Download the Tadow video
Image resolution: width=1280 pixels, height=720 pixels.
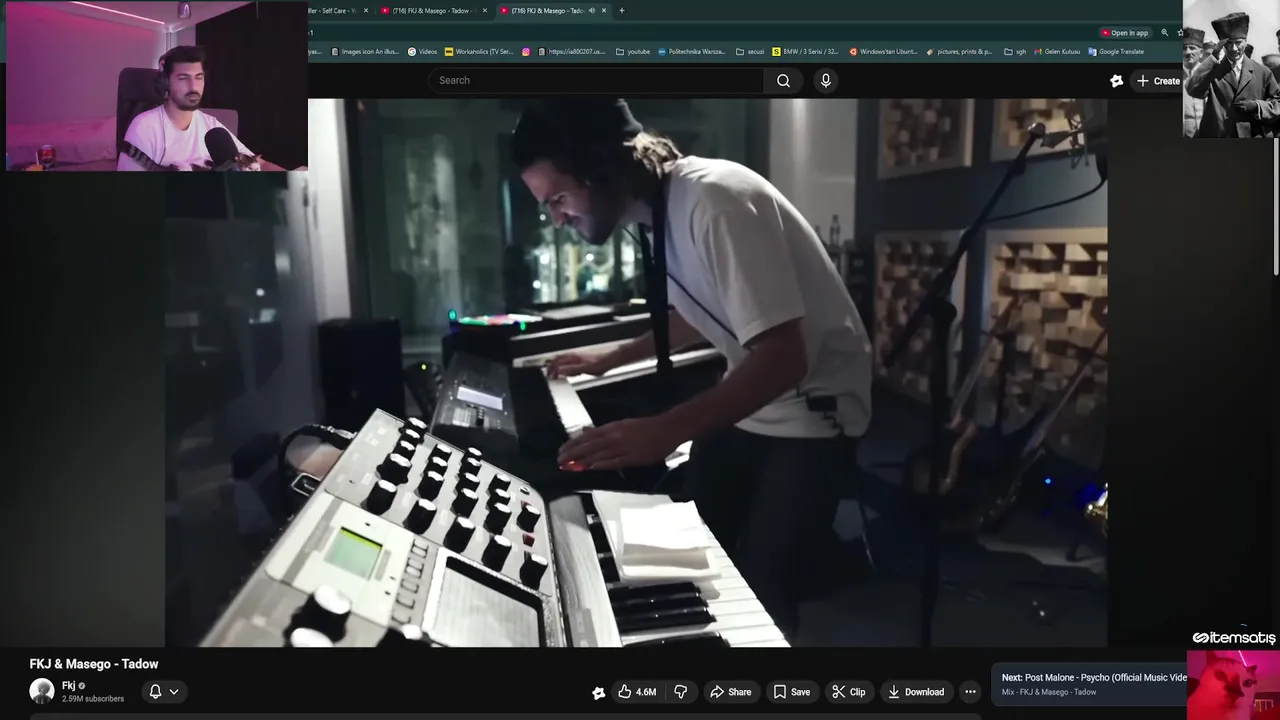[916, 692]
